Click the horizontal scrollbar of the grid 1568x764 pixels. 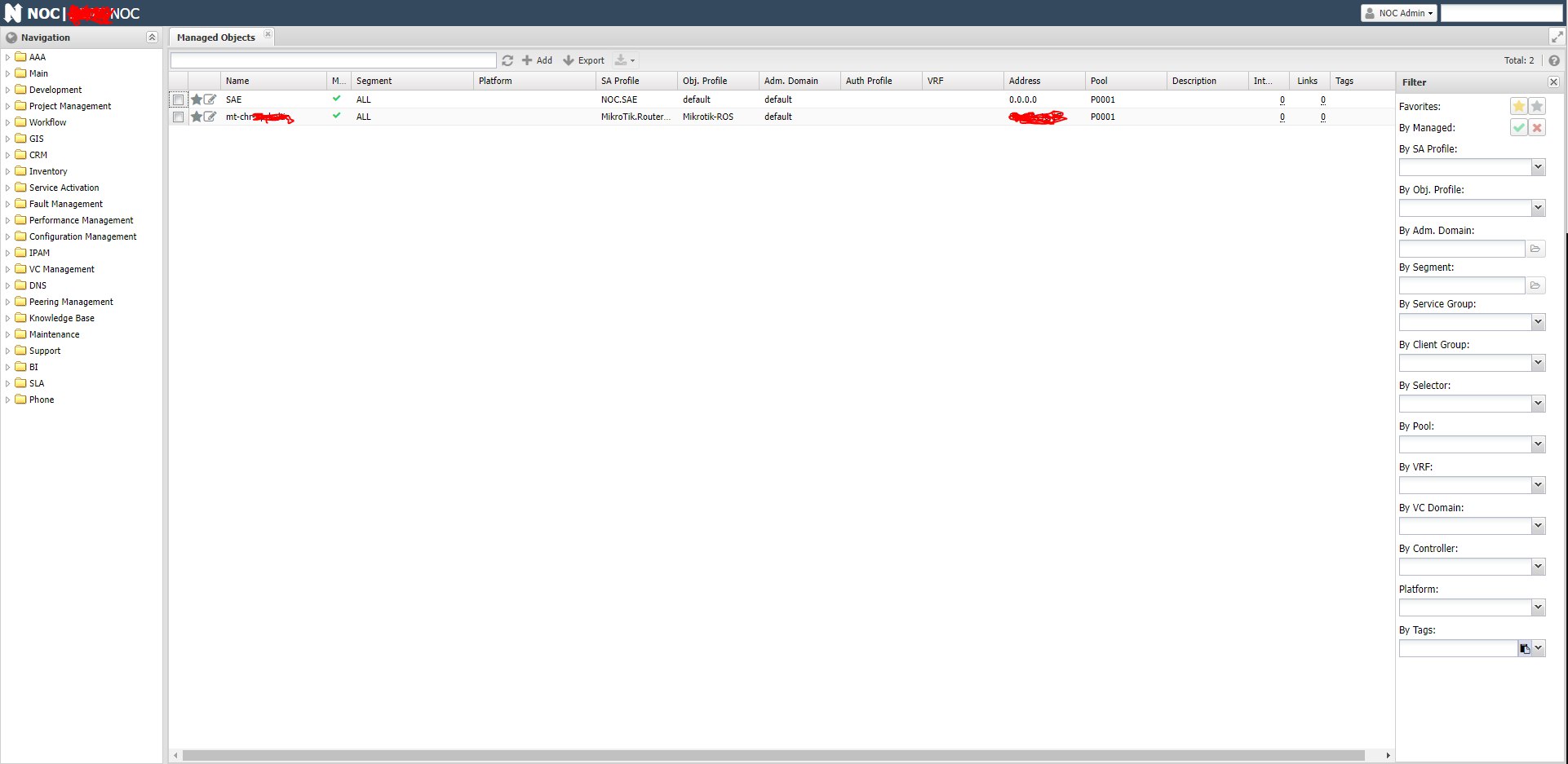[773, 755]
